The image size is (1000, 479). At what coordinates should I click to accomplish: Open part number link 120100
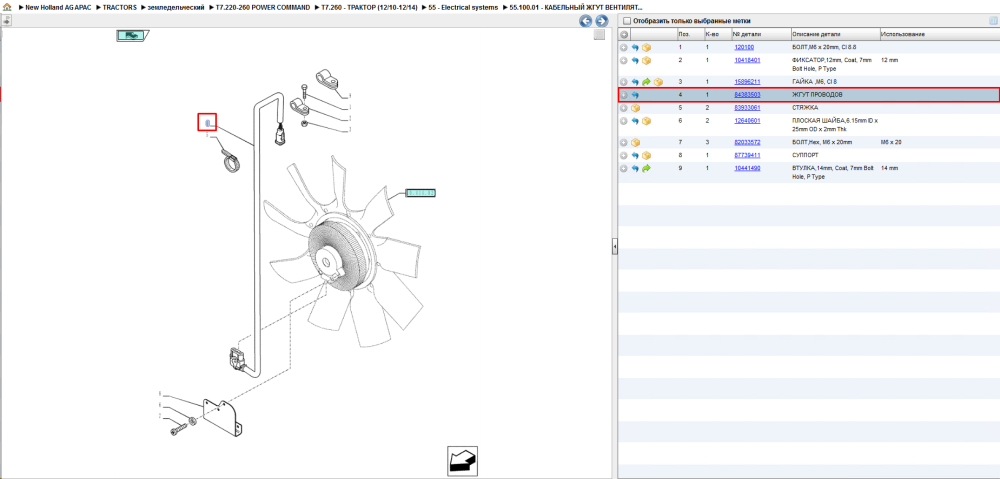click(x=744, y=48)
